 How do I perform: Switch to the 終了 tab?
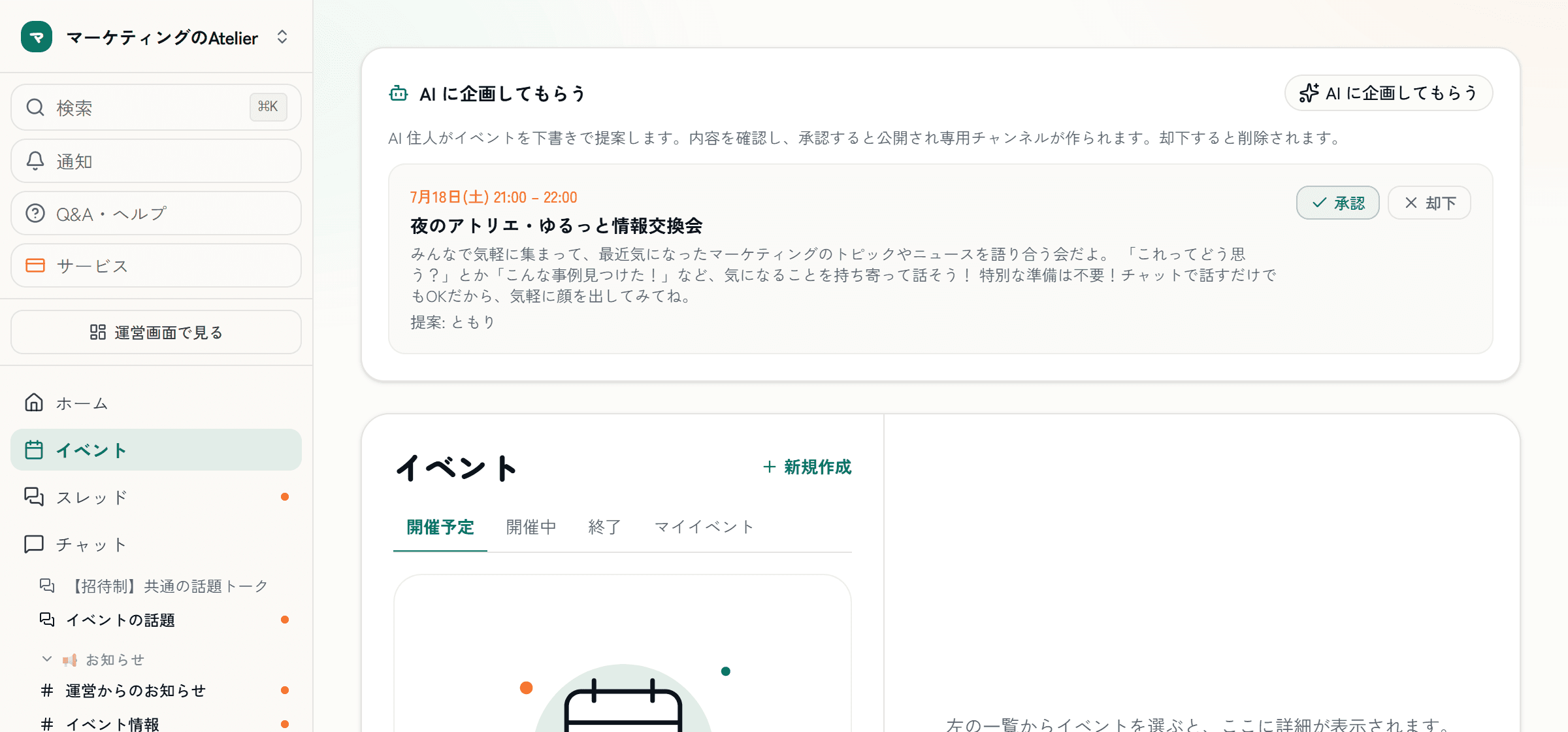(x=604, y=527)
